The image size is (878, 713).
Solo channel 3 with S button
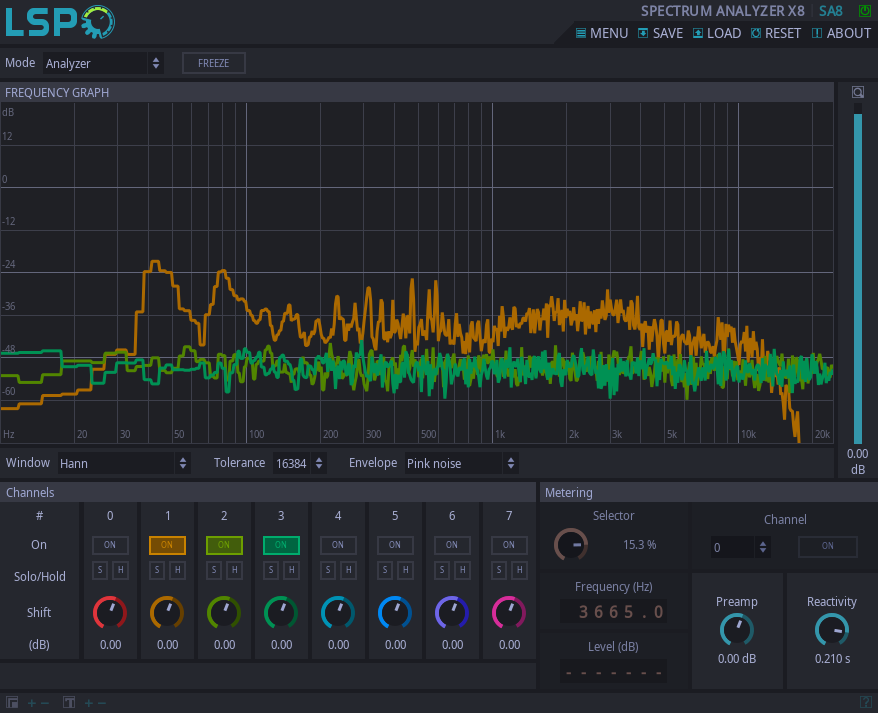click(271, 570)
